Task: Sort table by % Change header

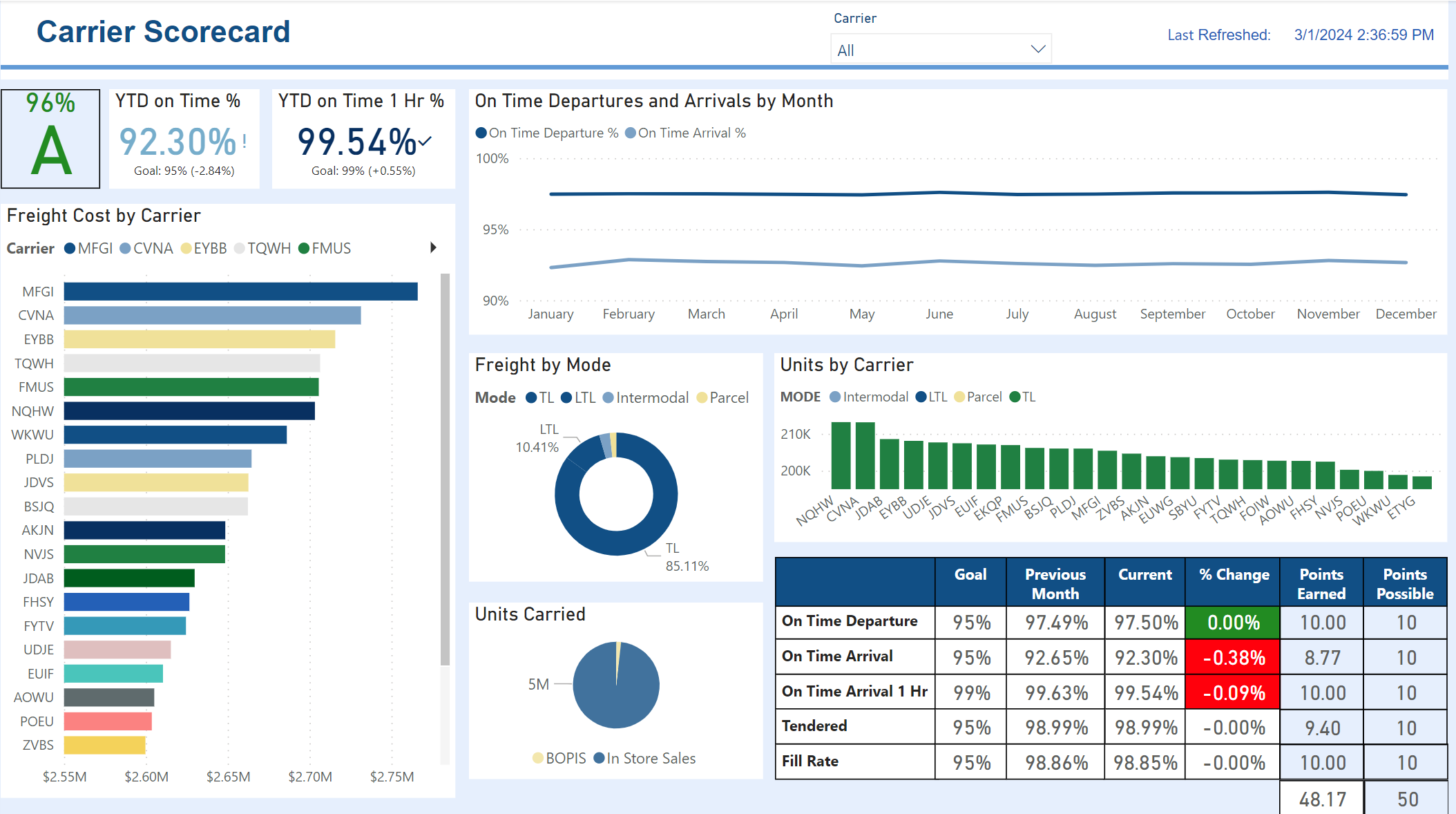Action: (1233, 583)
